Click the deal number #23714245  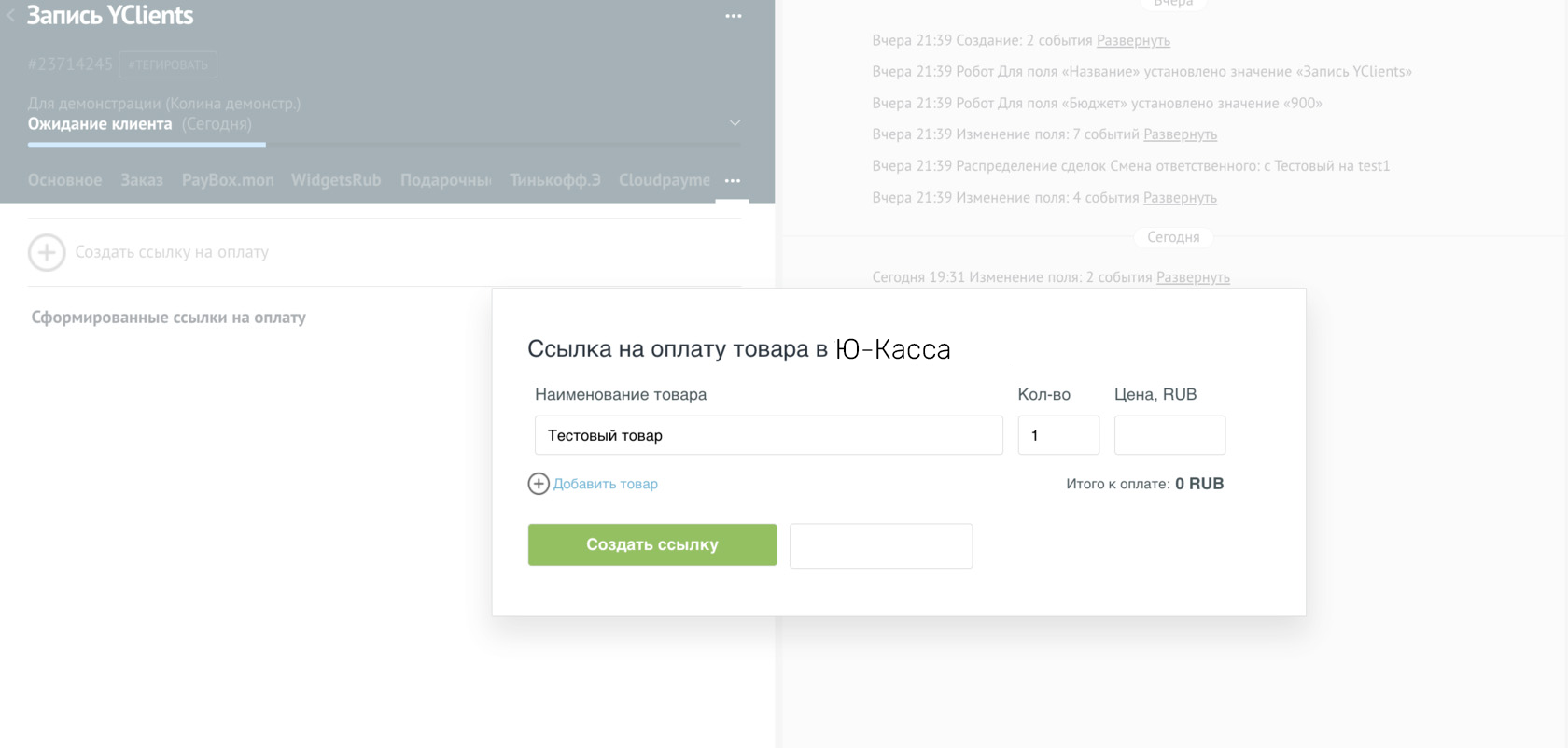click(70, 64)
